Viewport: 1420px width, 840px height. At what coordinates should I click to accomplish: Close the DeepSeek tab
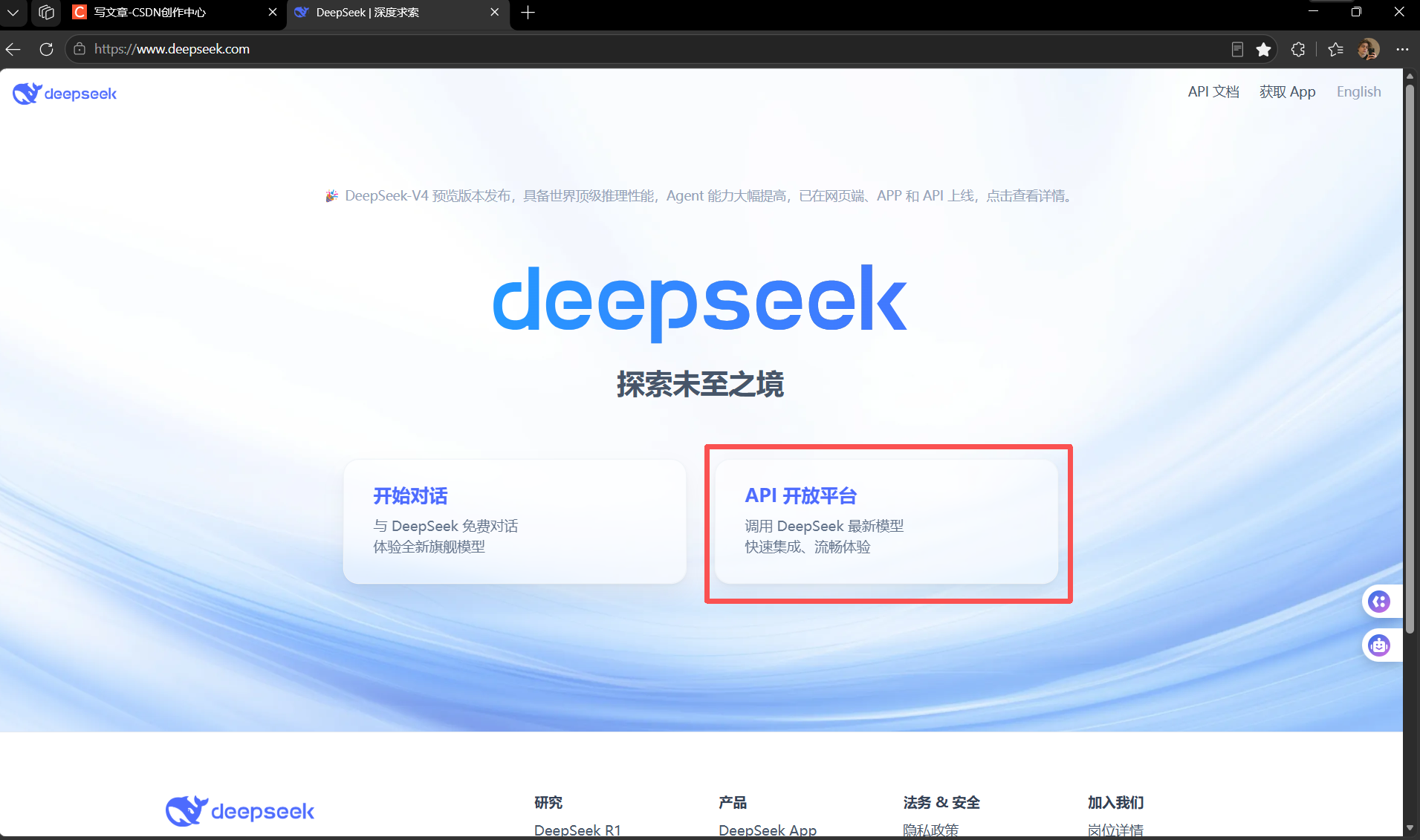pyautogui.click(x=495, y=12)
